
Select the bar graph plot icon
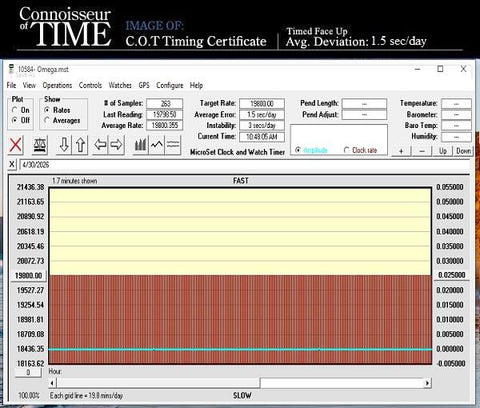(x=141, y=145)
